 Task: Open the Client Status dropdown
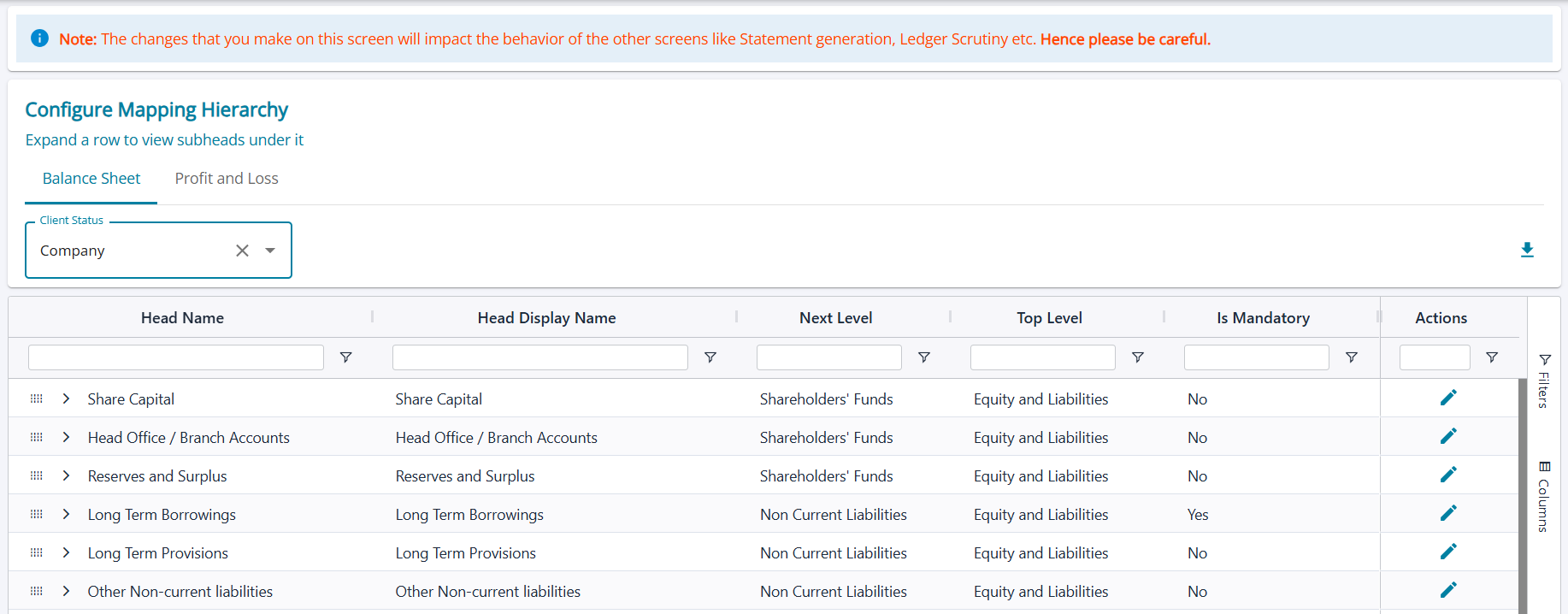tap(270, 251)
